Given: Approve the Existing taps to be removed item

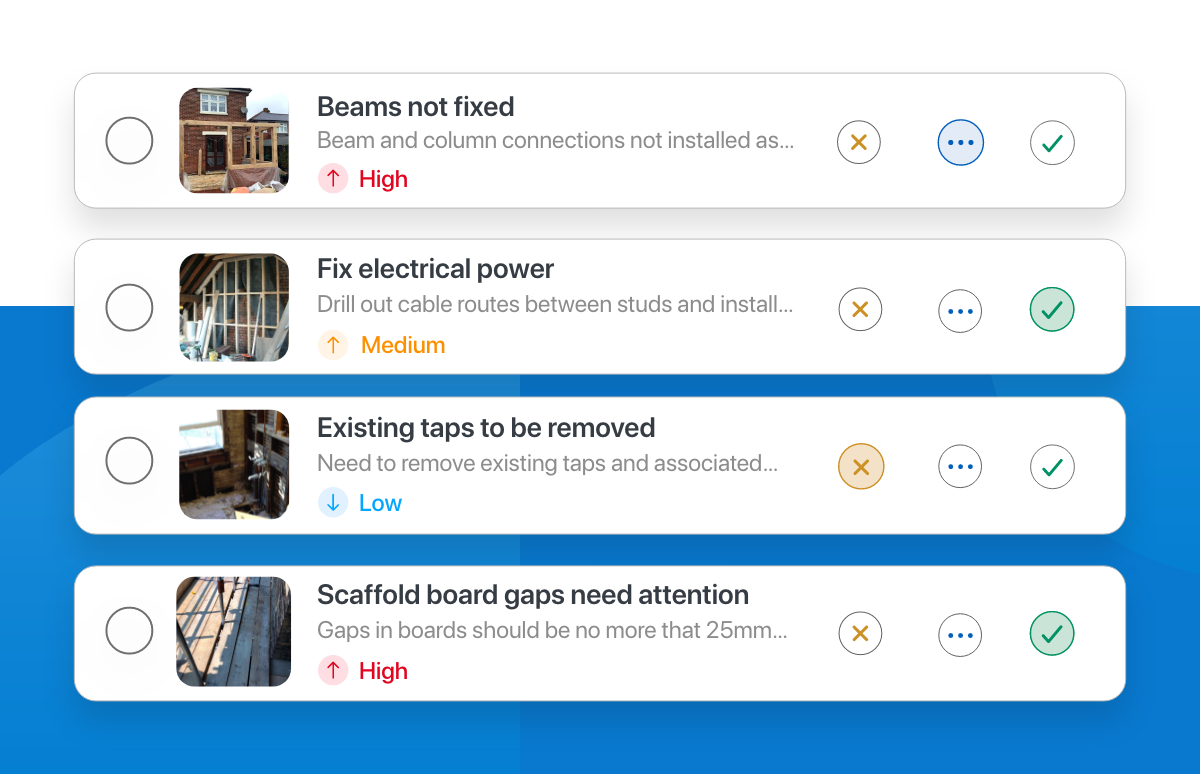Looking at the screenshot, I should (x=1052, y=466).
